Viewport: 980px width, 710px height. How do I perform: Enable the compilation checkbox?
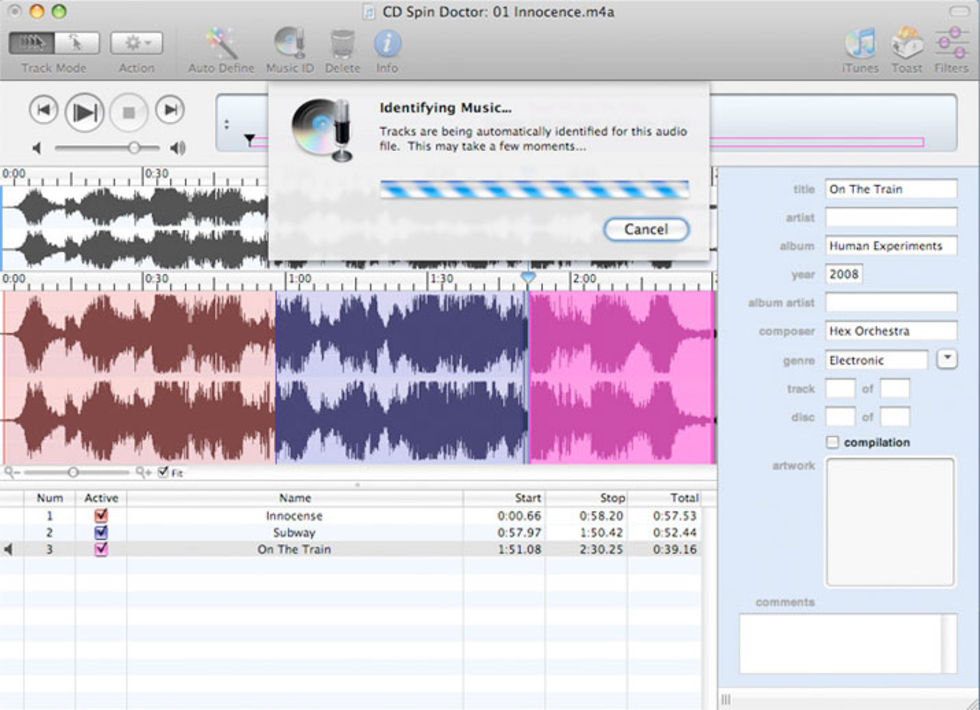[833, 442]
